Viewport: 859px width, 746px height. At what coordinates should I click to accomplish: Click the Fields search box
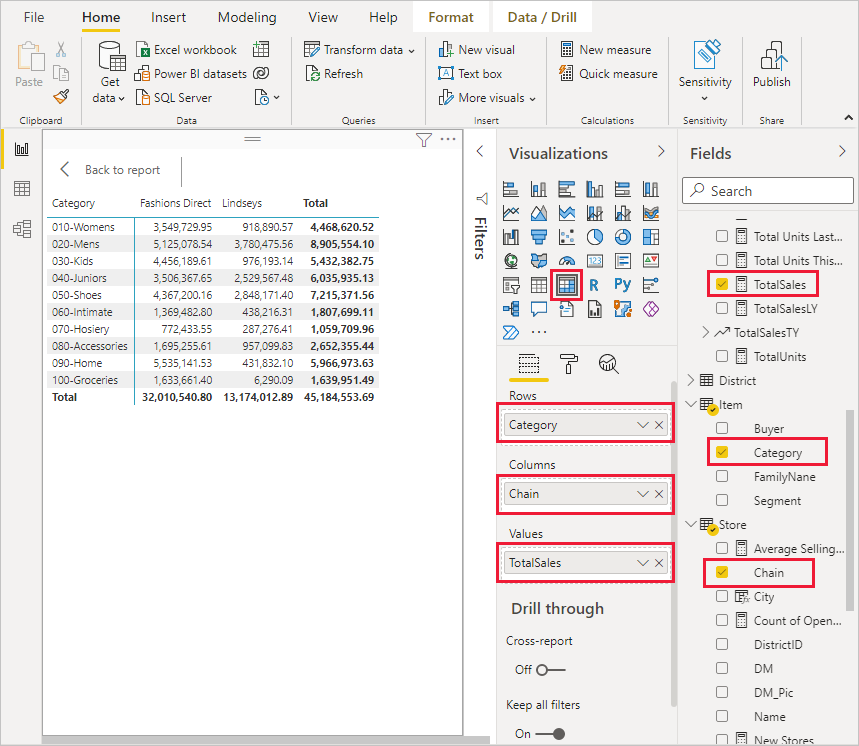[x=767, y=190]
